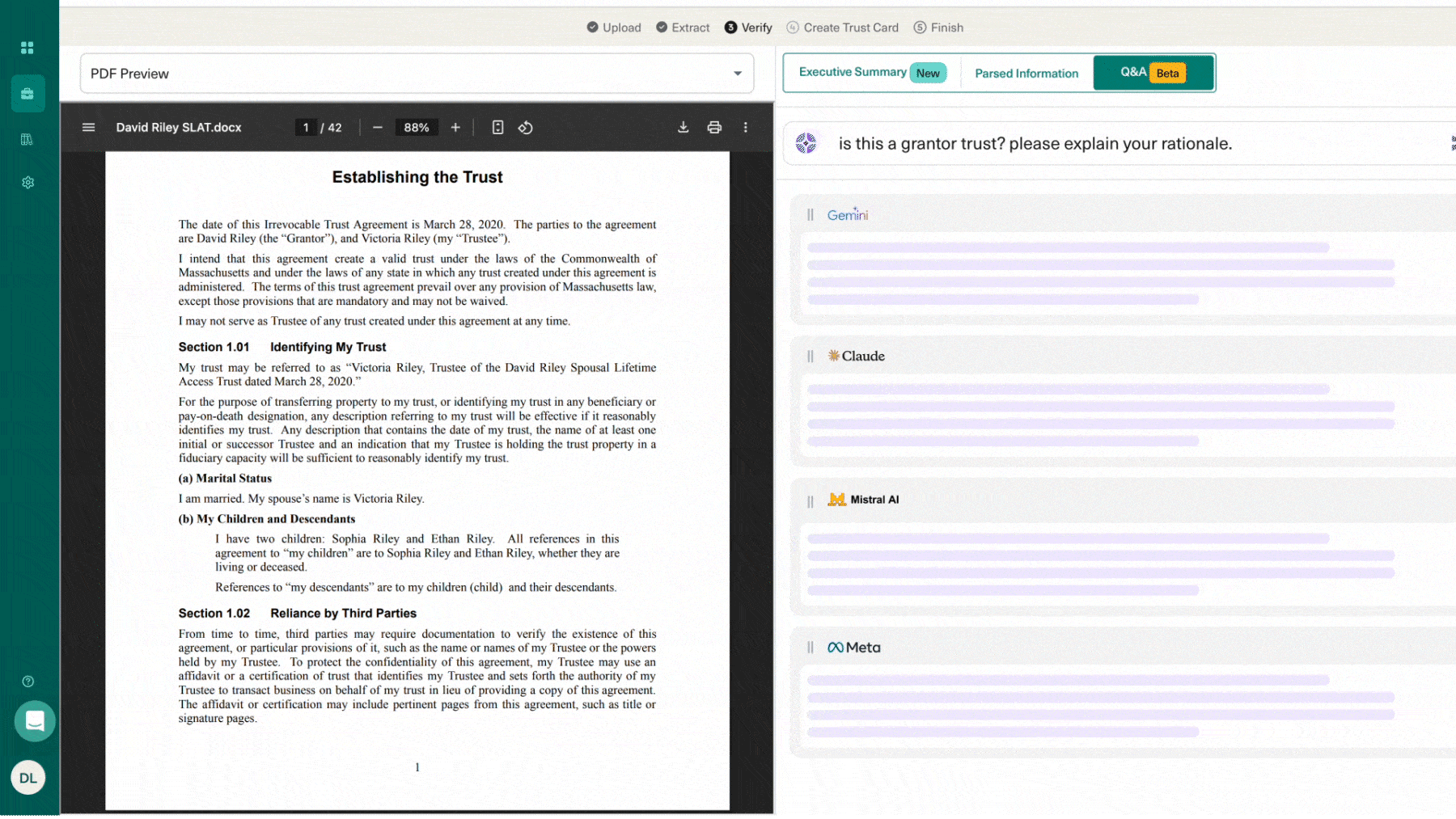This screenshot has width=1456, height=819.
Task: Click the Meta logo
Action: point(854,648)
